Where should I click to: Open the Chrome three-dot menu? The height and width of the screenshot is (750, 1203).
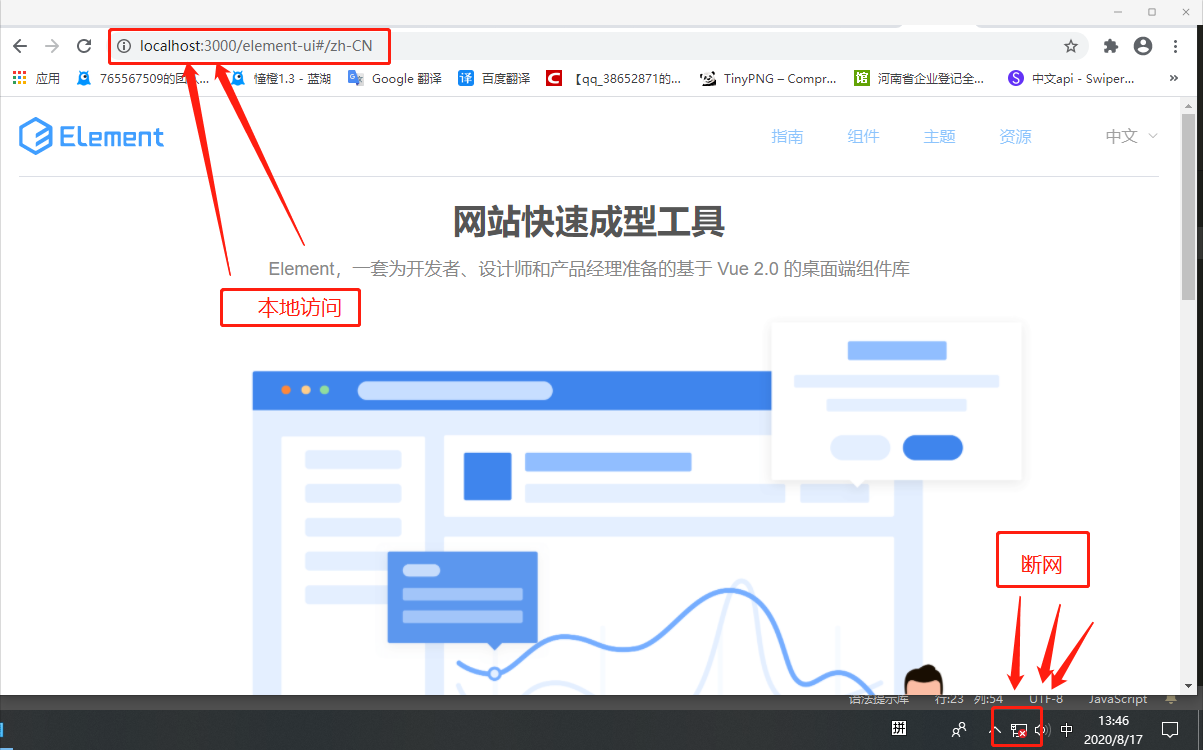1175,46
